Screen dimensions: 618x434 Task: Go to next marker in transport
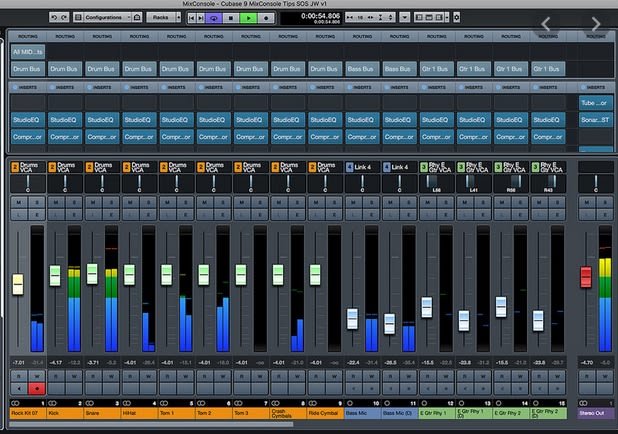(200, 18)
